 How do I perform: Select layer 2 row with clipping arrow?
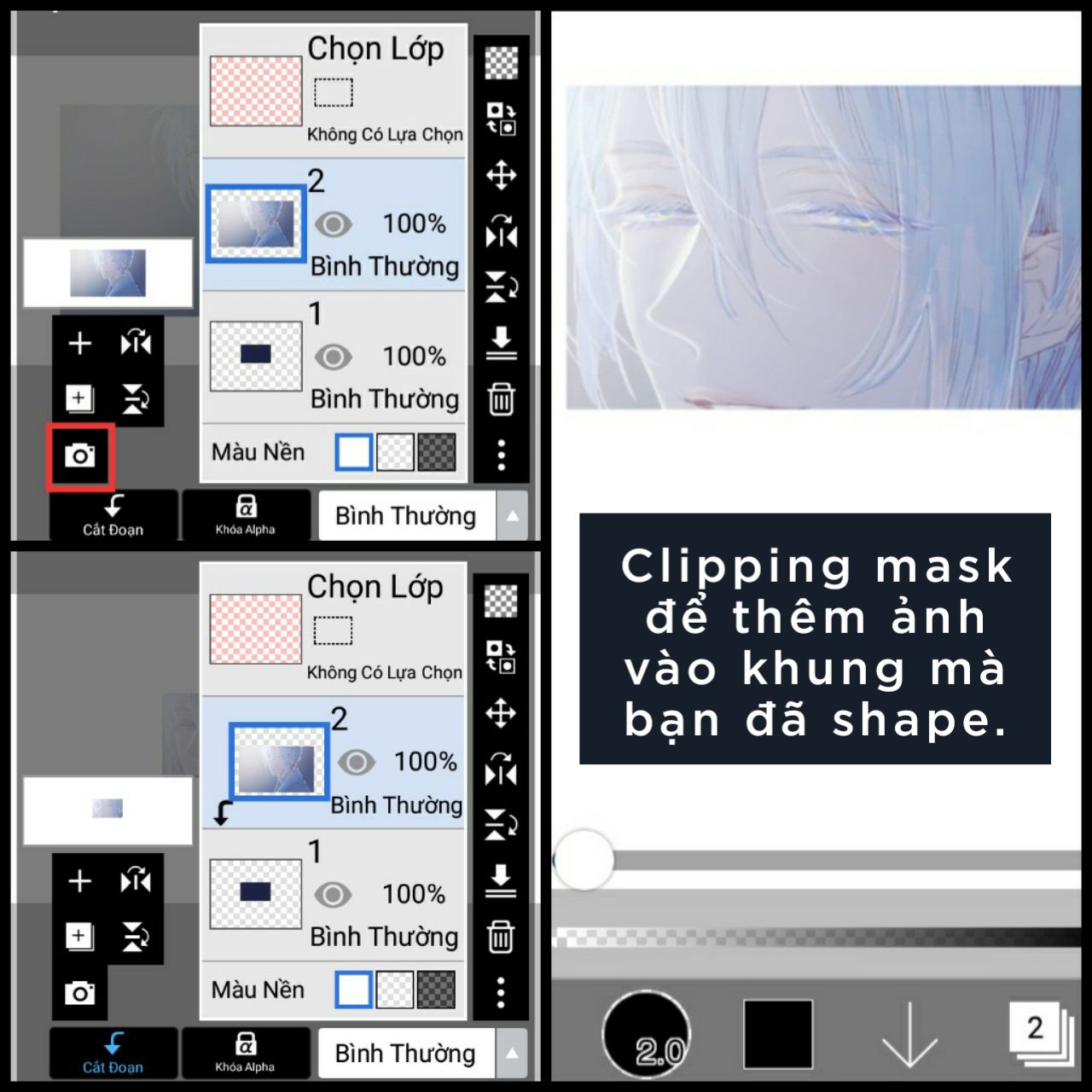pyautogui.click(x=334, y=763)
